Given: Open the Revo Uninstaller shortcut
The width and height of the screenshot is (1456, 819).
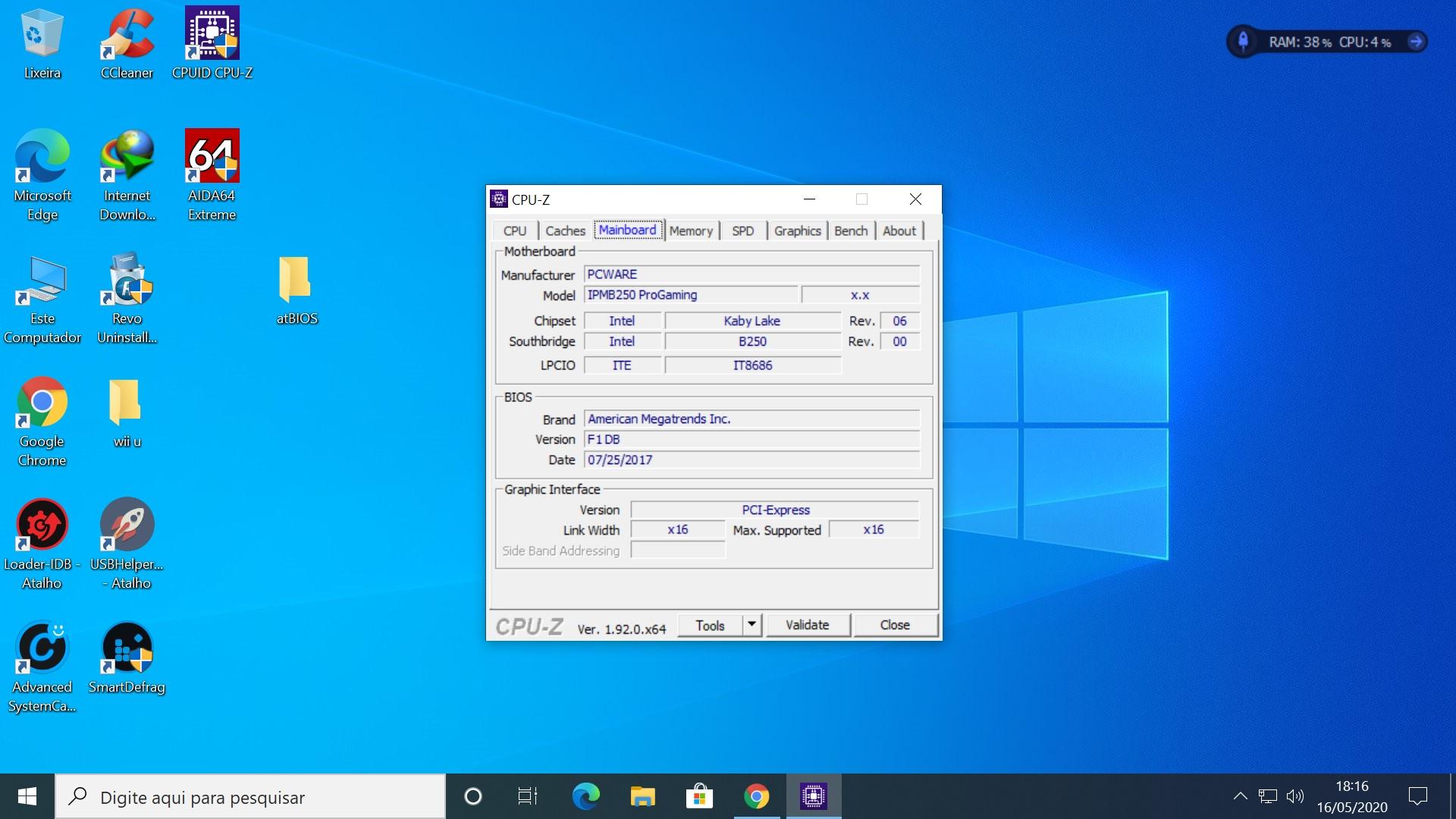Looking at the screenshot, I should point(127,300).
